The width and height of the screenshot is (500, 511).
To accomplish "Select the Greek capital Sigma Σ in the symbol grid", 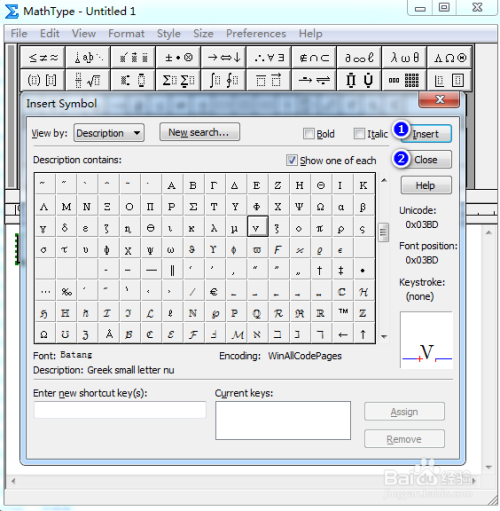I will point(193,207).
